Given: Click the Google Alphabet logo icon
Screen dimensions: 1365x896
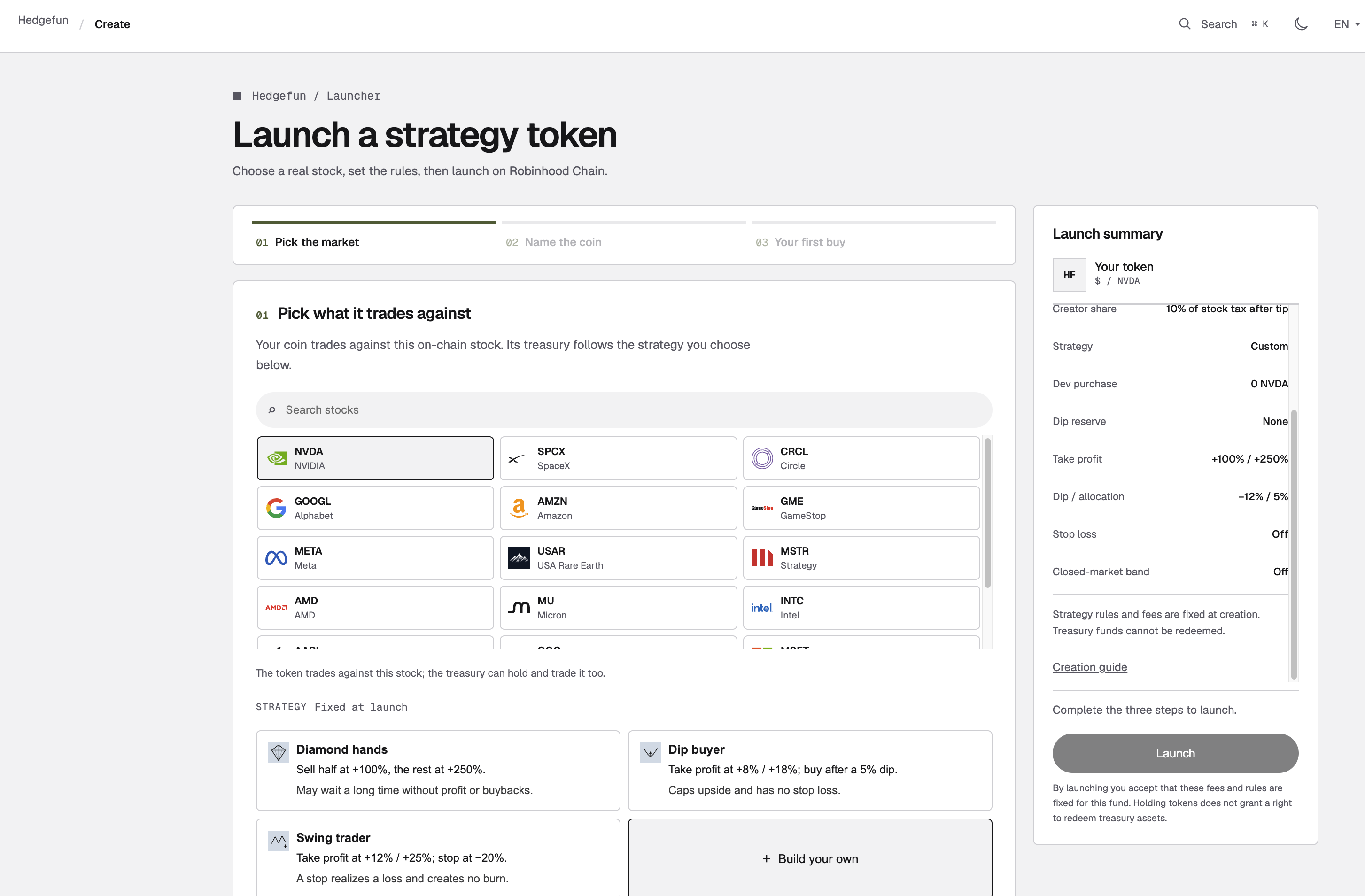Looking at the screenshot, I should pos(277,508).
